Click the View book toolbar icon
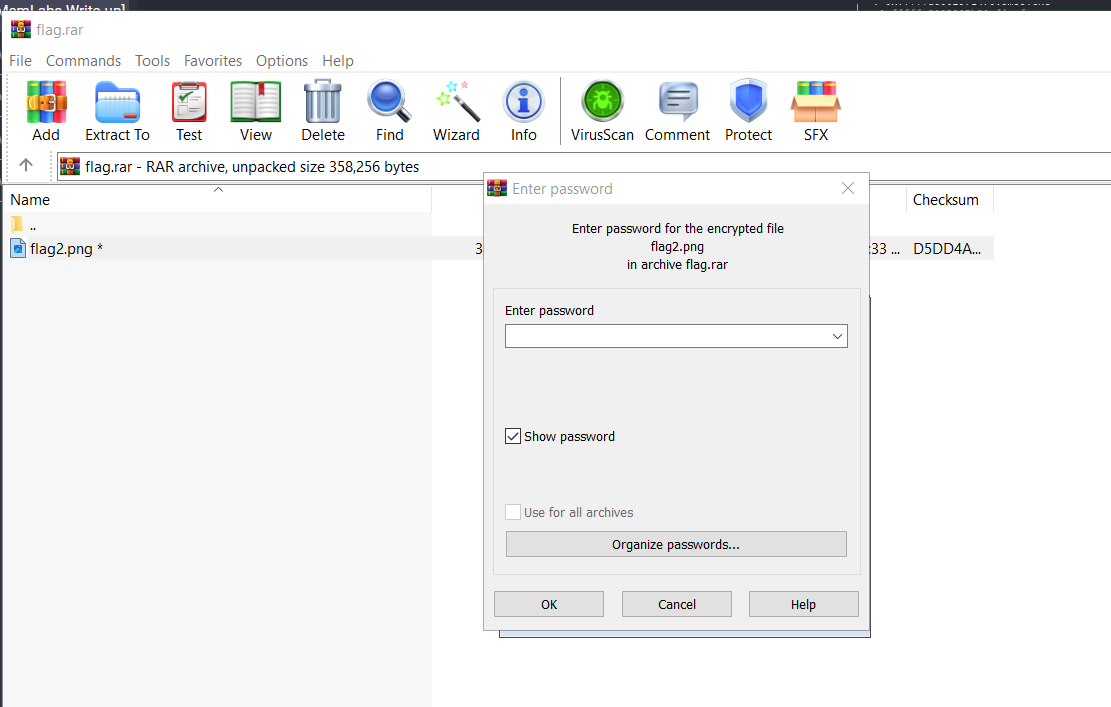The width and height of the screenshot is (1111, 707). [x=256, y=103]
